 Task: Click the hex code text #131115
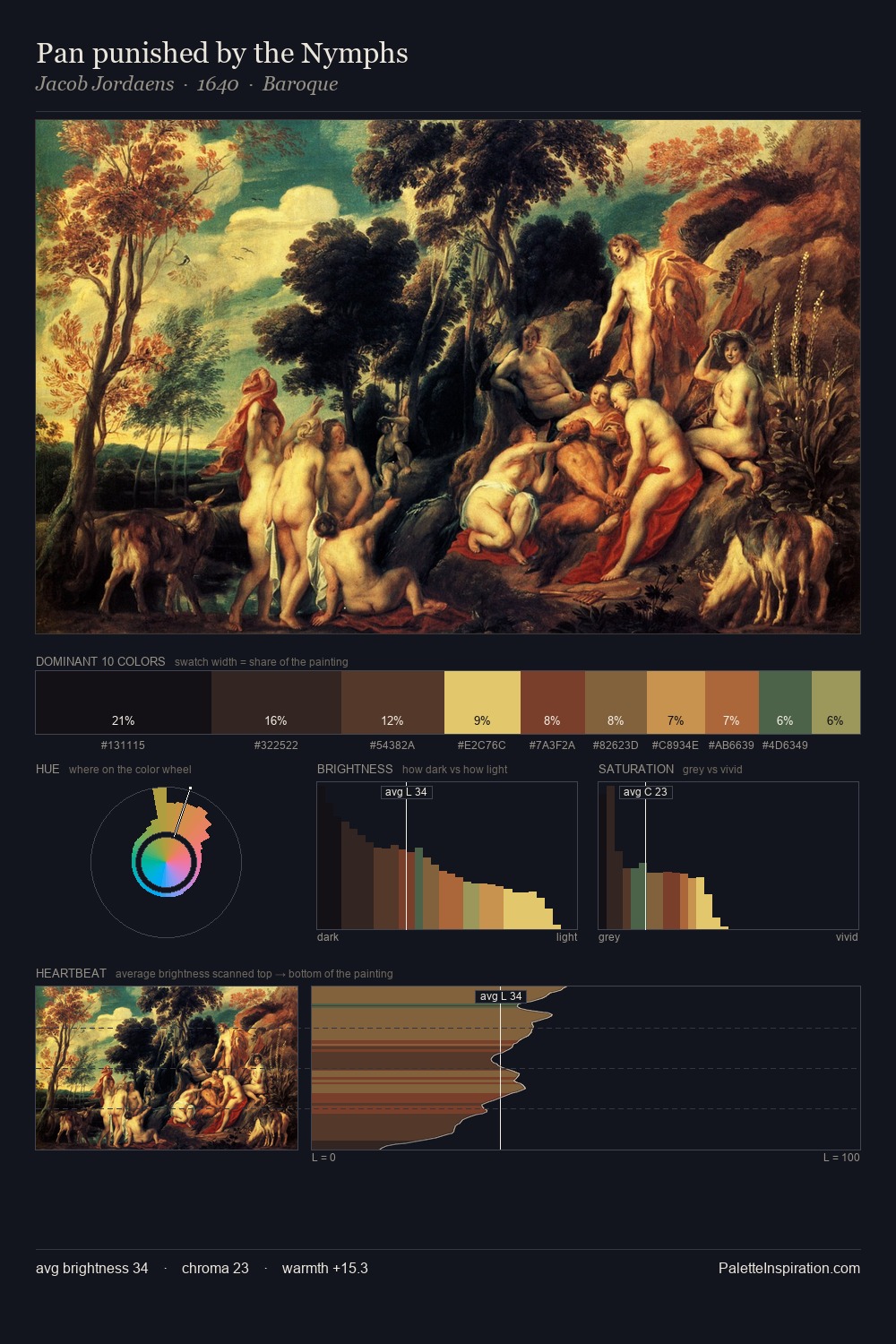tap(123, 745)
